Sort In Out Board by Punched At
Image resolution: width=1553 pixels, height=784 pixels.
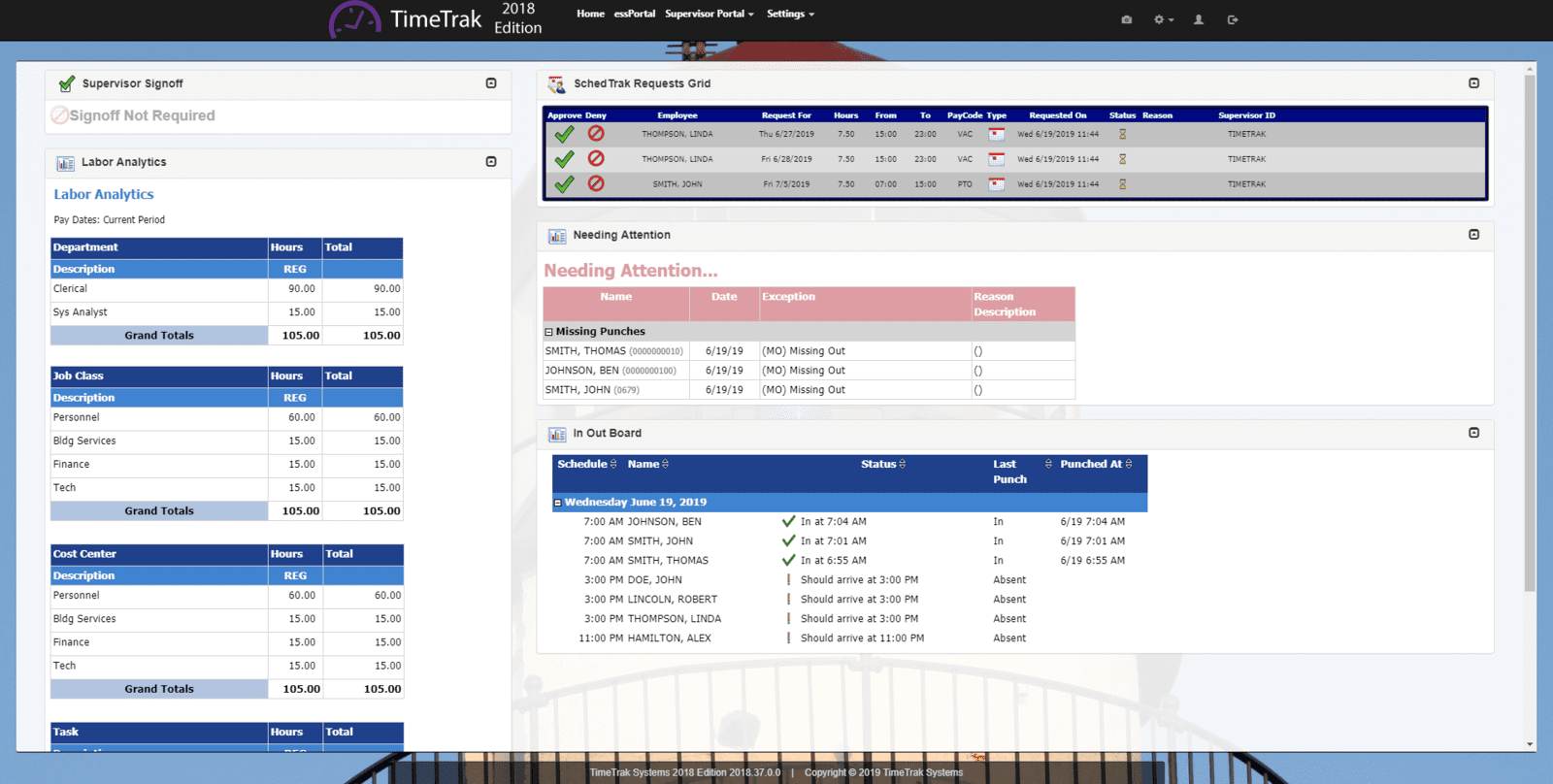pyautogui.click(x=1129, y=464)
